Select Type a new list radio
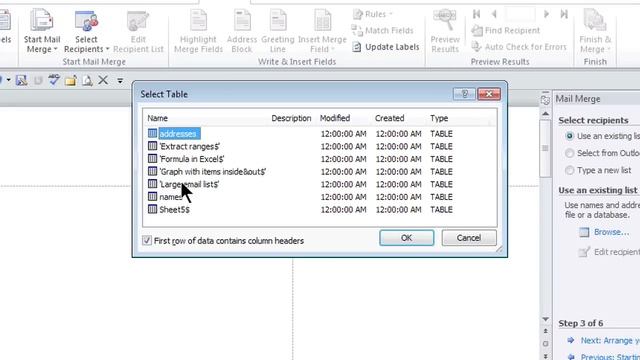This screenshot has width=640, height=360. point(569,170)
